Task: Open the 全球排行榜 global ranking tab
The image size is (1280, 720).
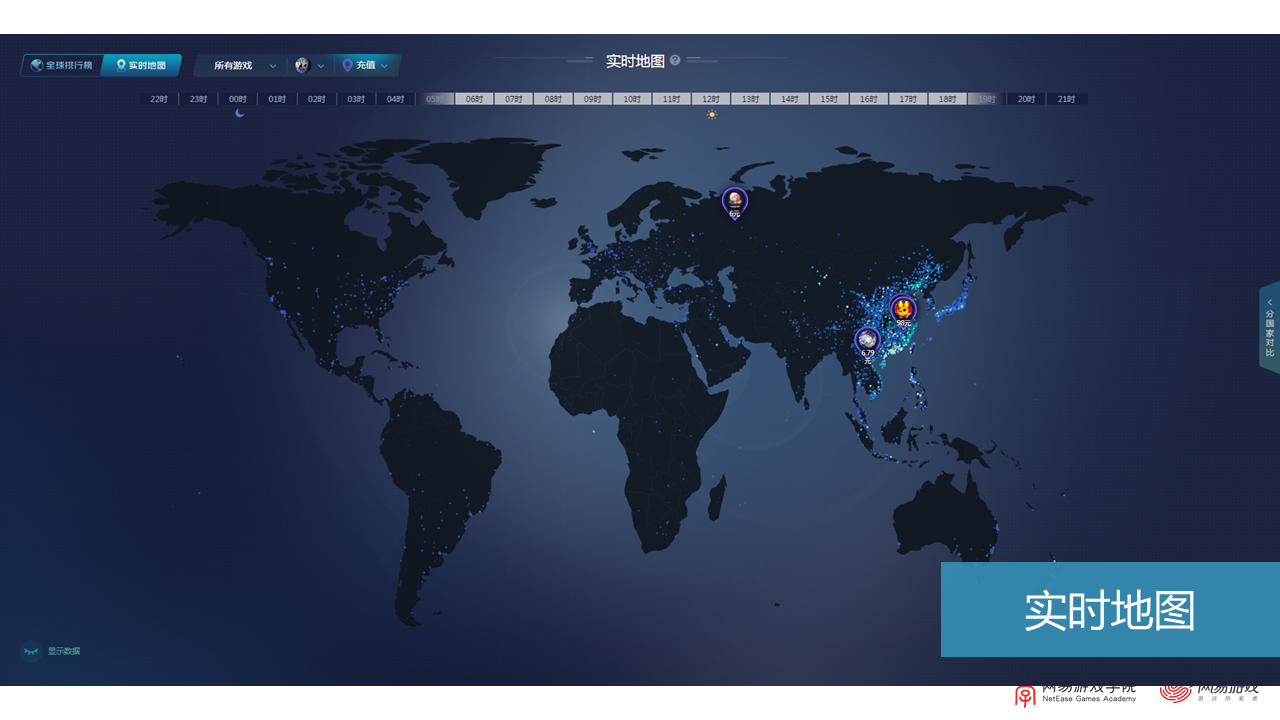Action: pyautogui.click(x=61, y=65)
